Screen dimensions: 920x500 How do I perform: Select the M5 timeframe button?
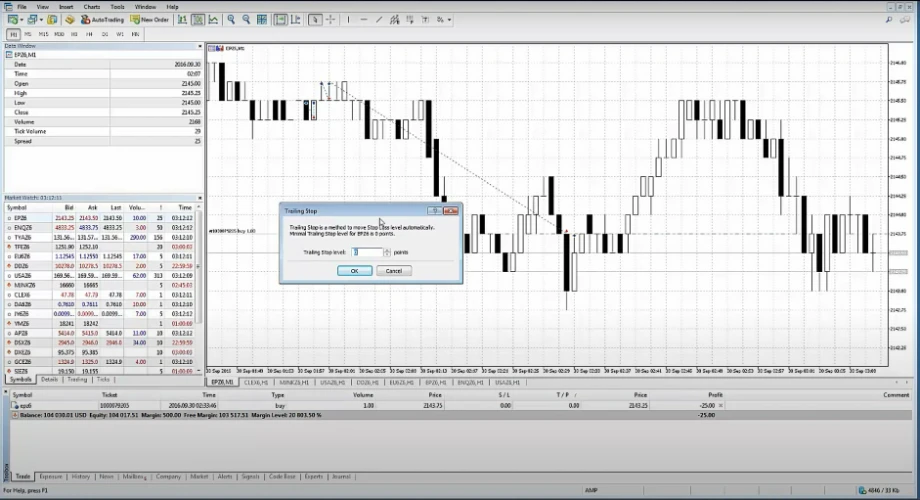(28, 34)
